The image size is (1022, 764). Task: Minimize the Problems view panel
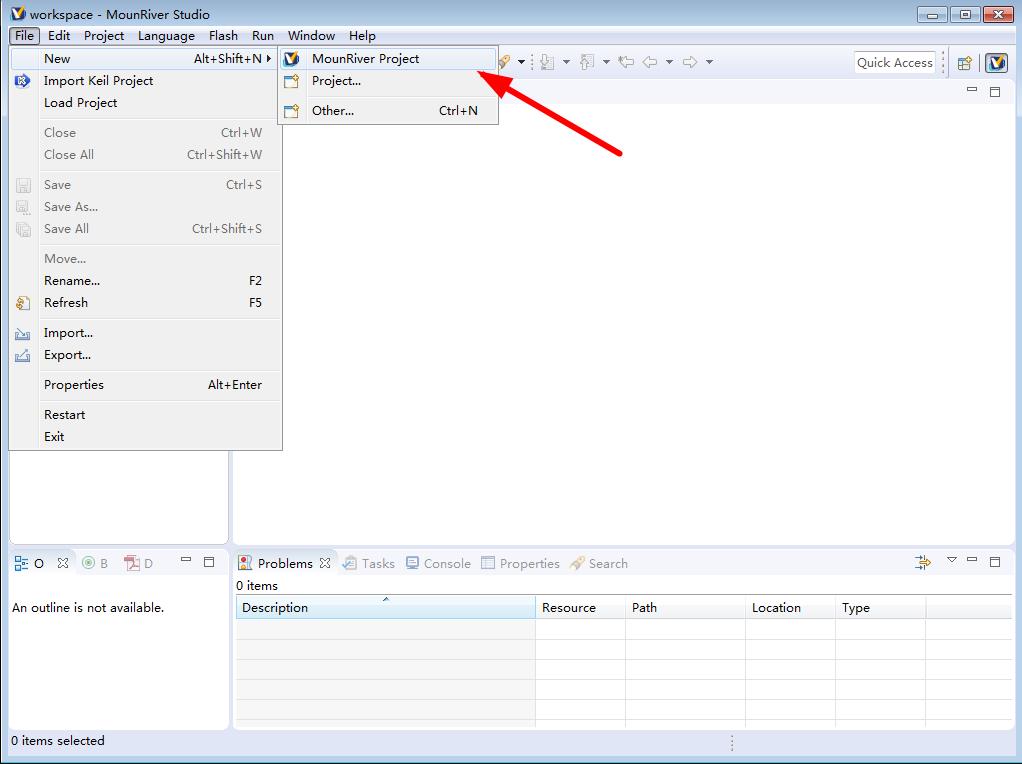point(972,559)
